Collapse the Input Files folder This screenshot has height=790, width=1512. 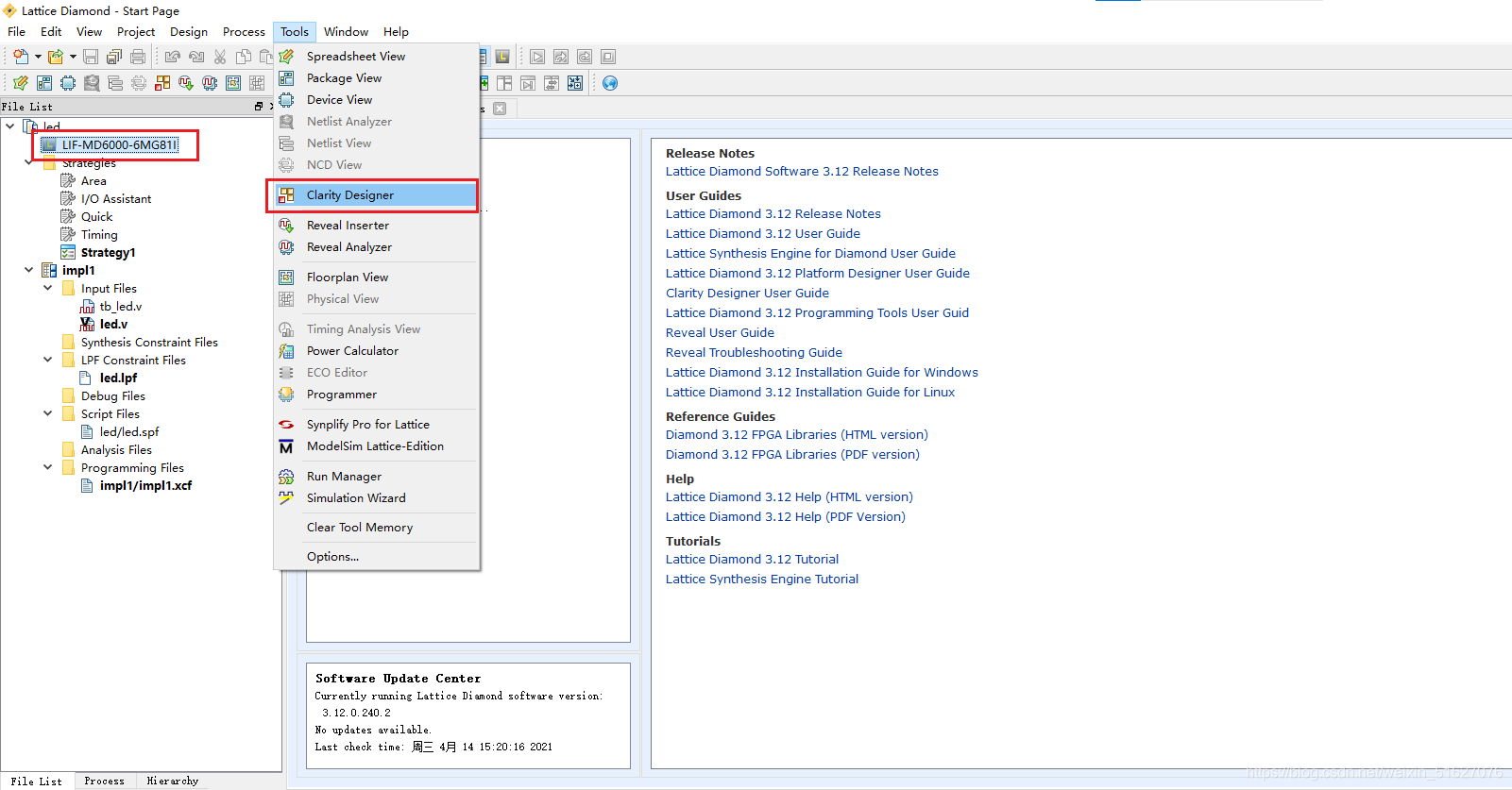pyautogui.click(x=47, y=288)
